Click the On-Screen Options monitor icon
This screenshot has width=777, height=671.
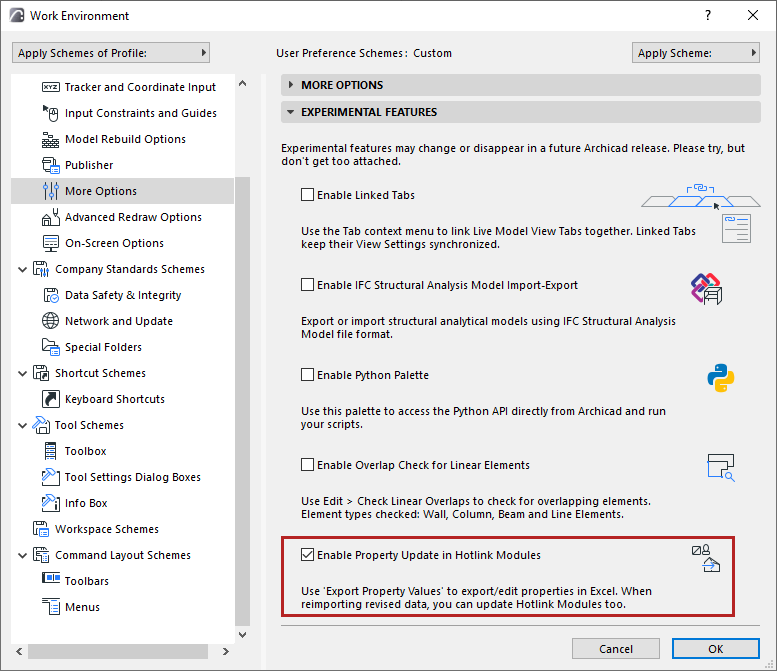pyautogui.click(x=51, y=243)
